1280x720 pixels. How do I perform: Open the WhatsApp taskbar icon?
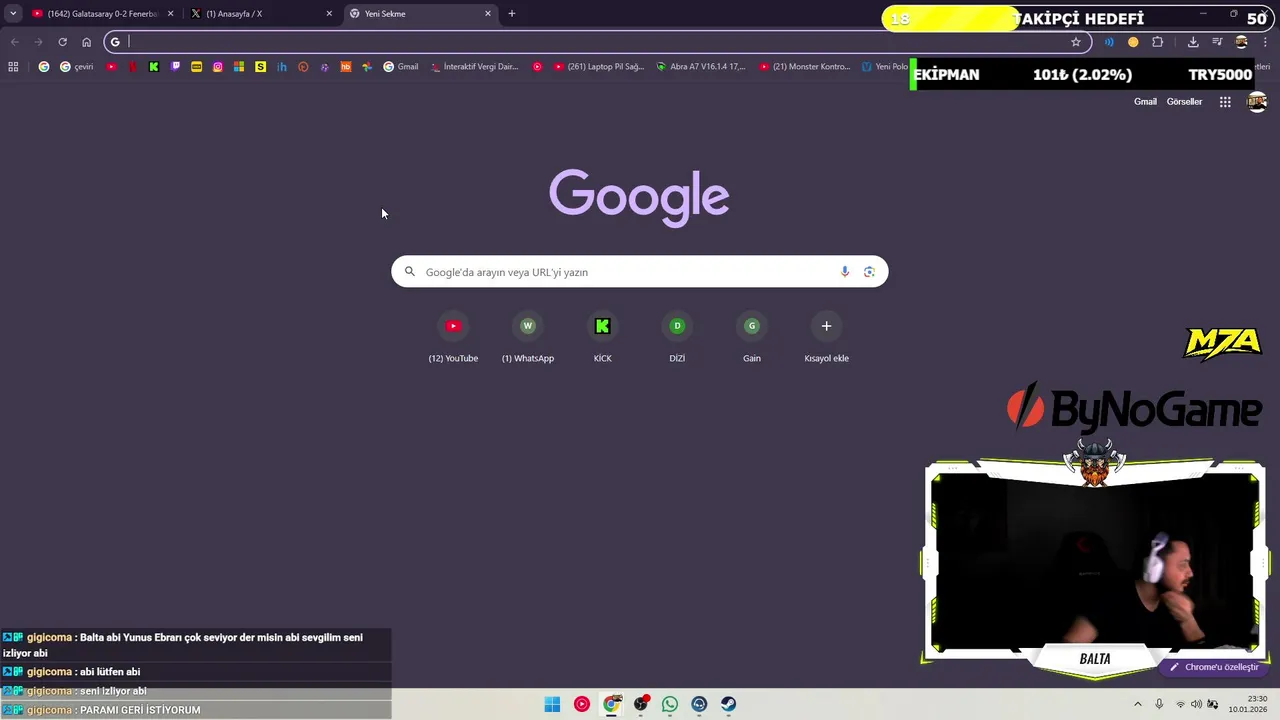click(x=670, y=705)
